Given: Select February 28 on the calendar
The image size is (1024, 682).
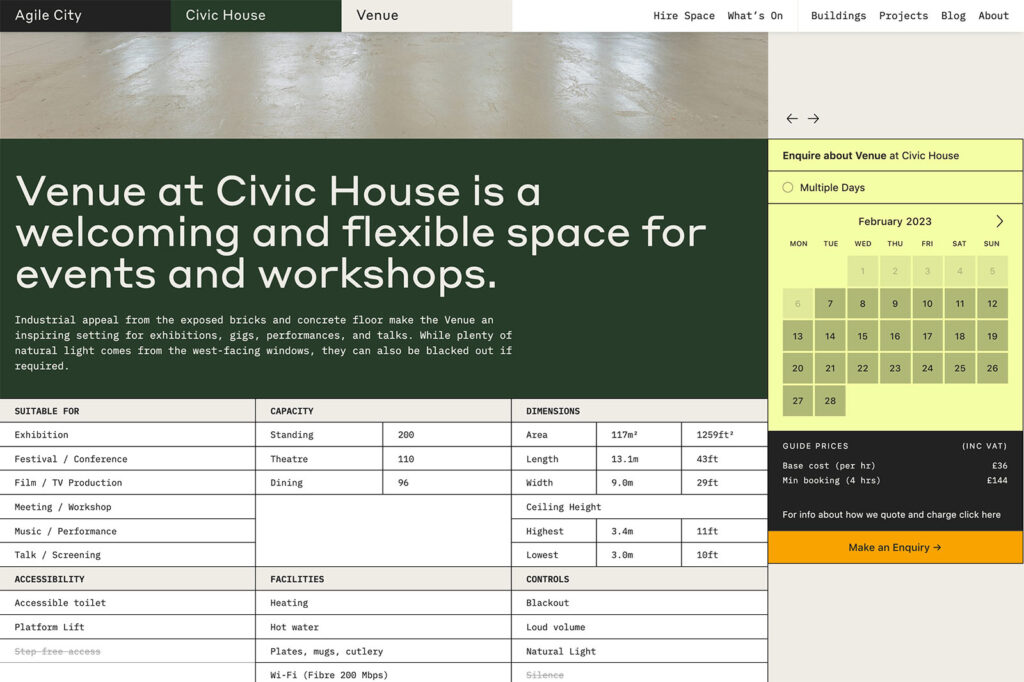Looking at the screenshot, I should (x=829, y=400).
